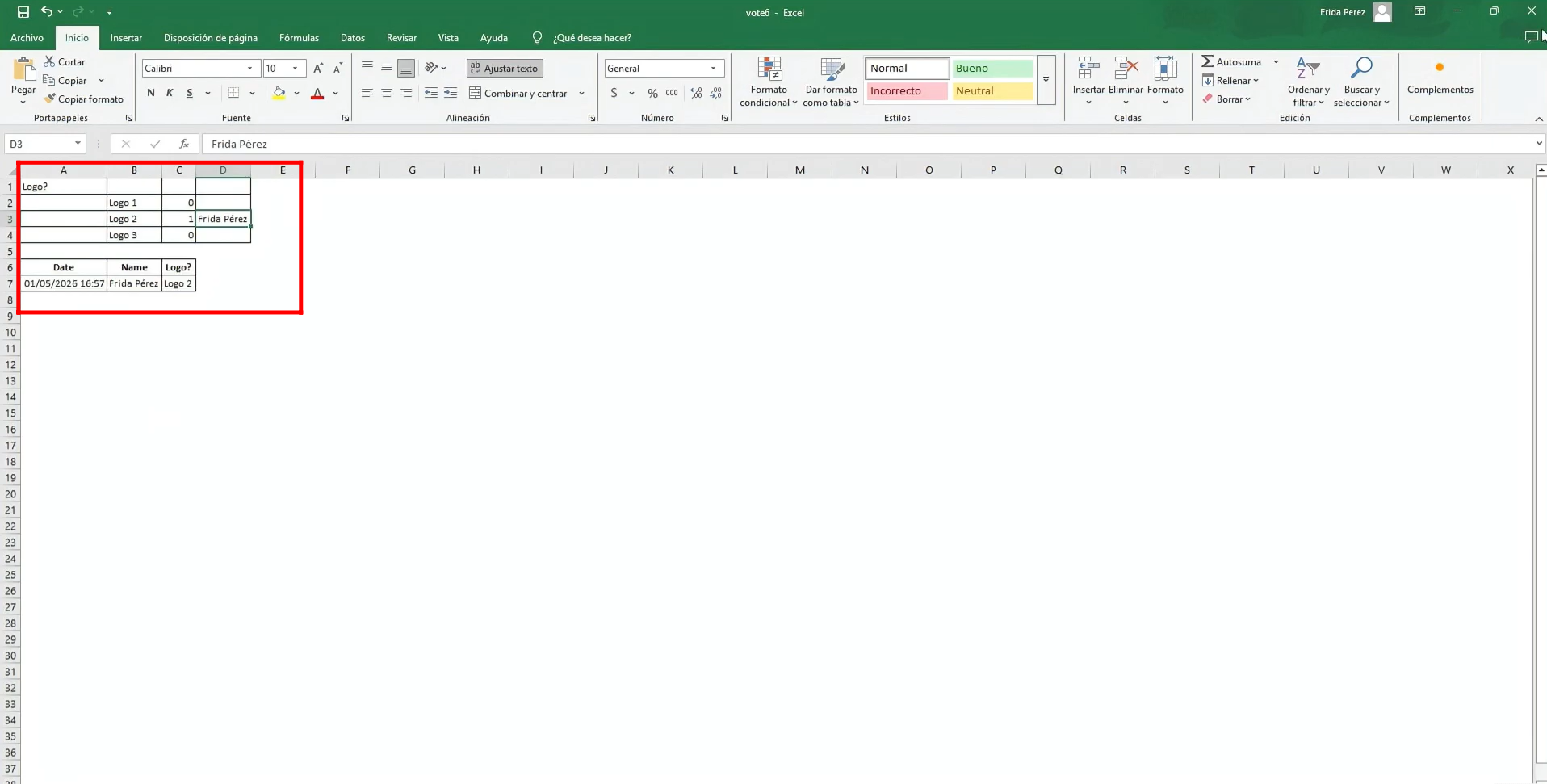Click the insert function fx icon
Image resolution: width=1547 pixels, height=784 pixels.
184,144
